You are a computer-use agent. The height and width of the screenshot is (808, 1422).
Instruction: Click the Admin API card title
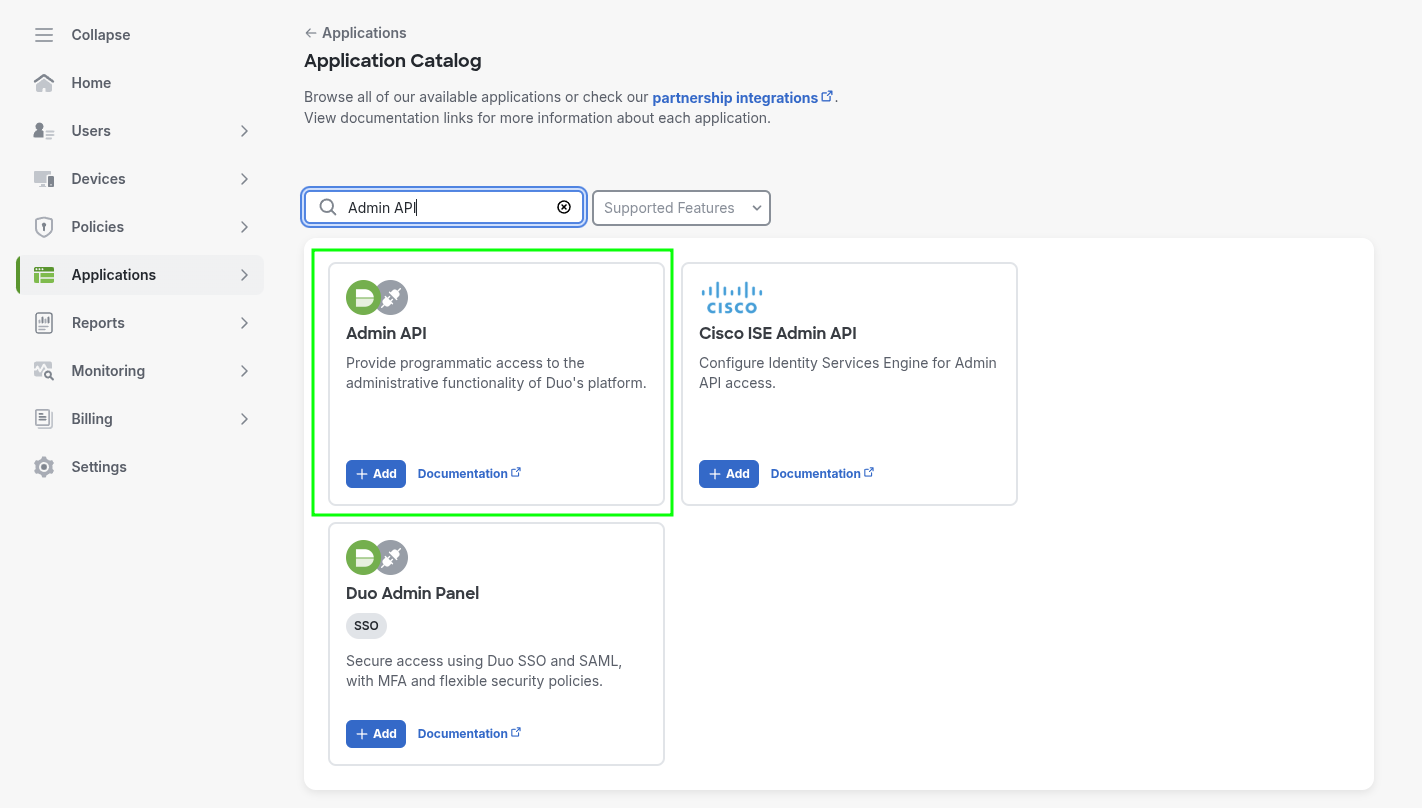click(x=386, y=333)
